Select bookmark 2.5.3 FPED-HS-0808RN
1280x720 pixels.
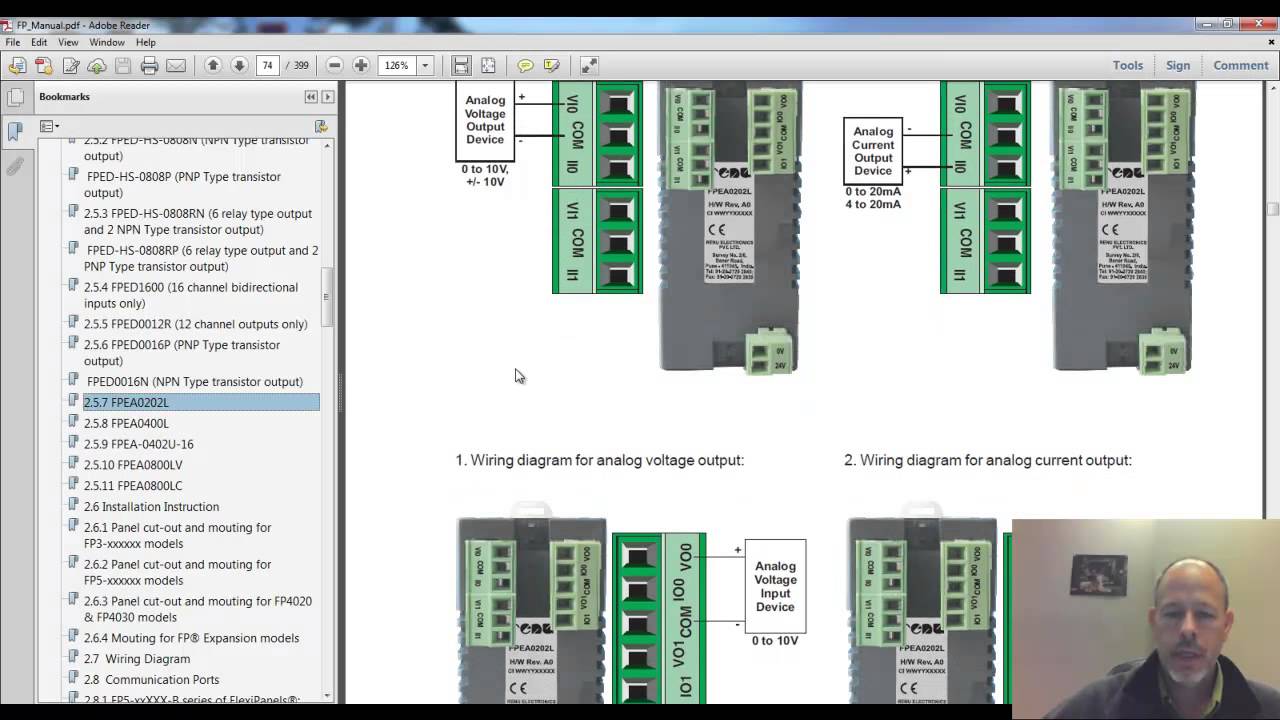pyautogui.click(x=198, y=221)
